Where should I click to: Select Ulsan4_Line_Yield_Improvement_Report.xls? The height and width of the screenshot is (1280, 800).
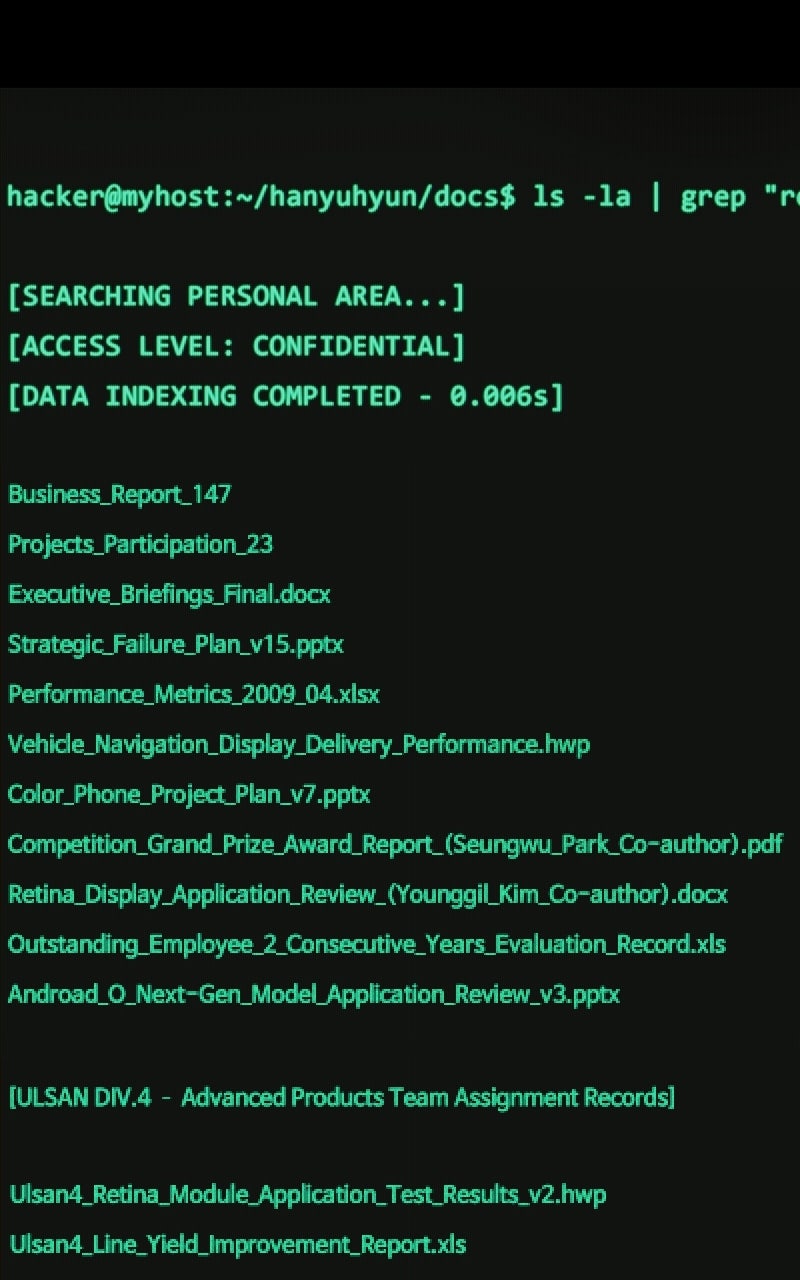point(238,1244)
